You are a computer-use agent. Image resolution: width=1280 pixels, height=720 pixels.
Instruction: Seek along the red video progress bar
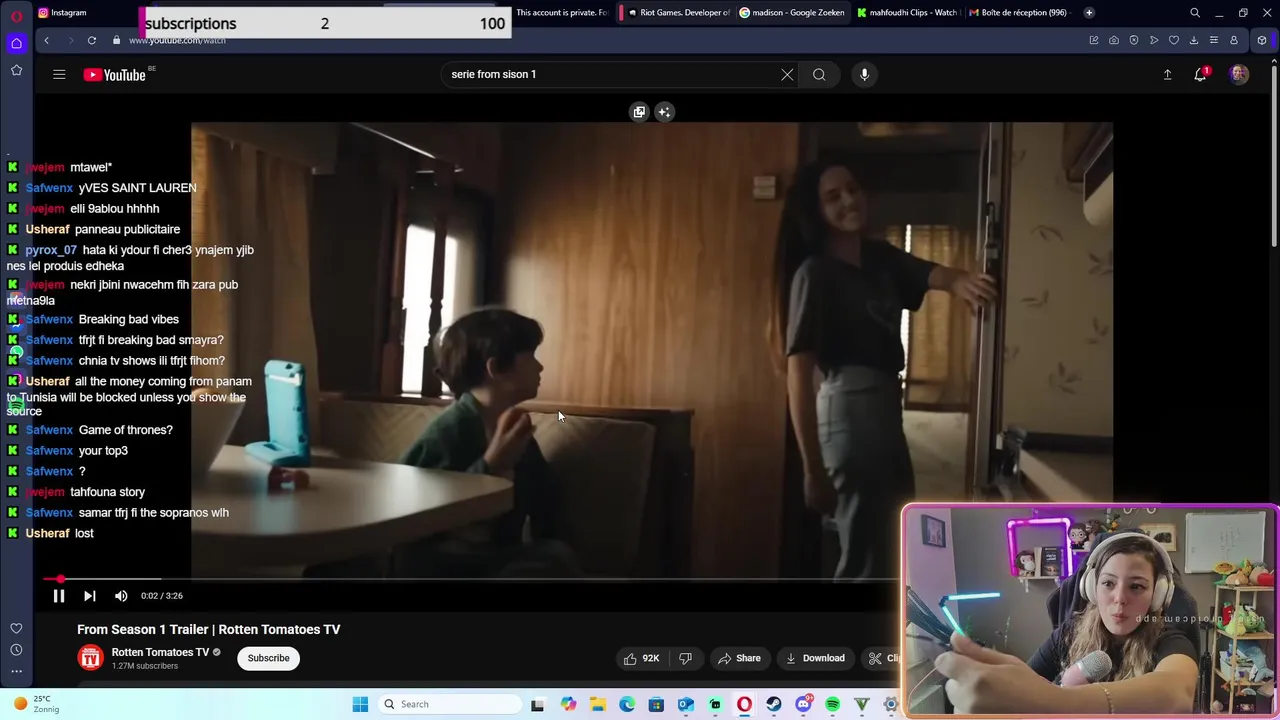coord(470,579)
